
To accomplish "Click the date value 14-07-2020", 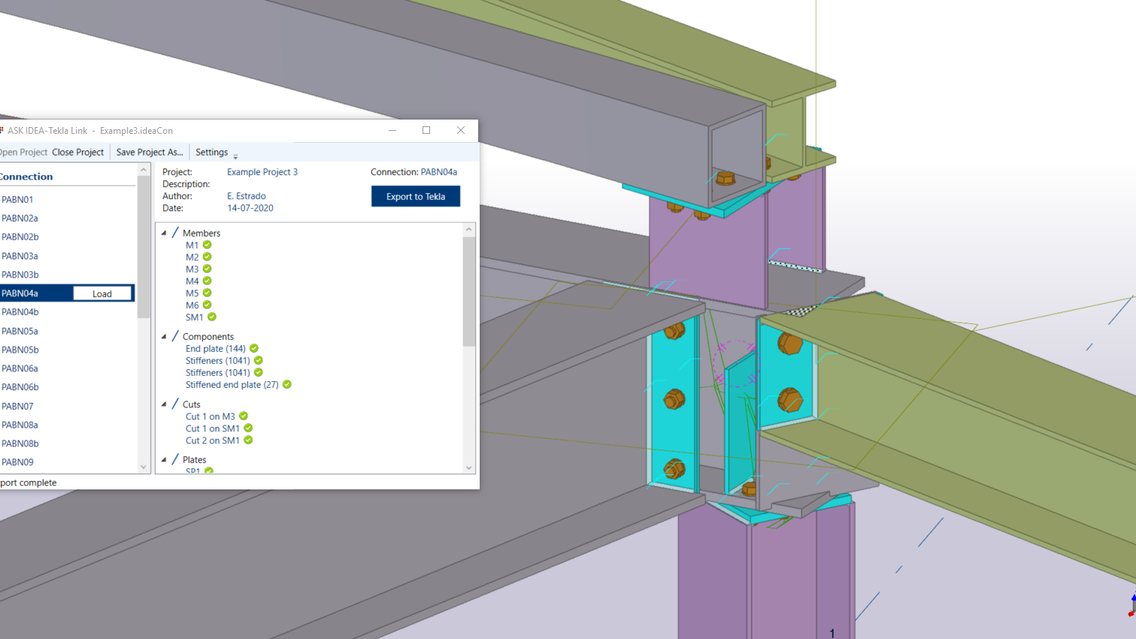I will point(250,208).
